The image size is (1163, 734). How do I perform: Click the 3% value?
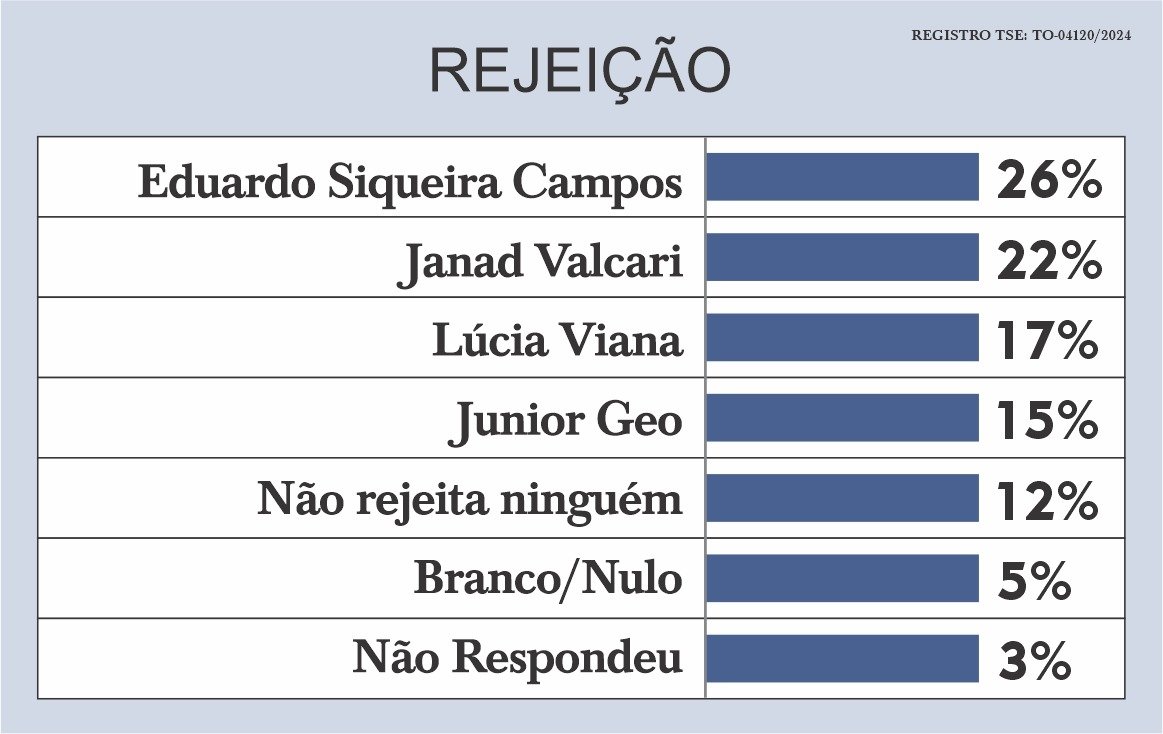point(1034,661)
